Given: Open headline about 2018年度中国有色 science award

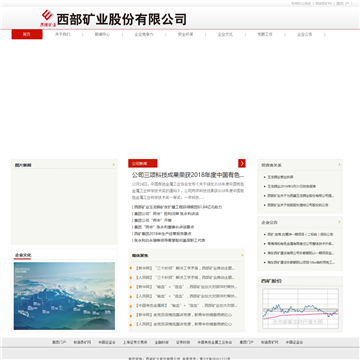Looking at the screenshot, I should (x=188, y=175).
